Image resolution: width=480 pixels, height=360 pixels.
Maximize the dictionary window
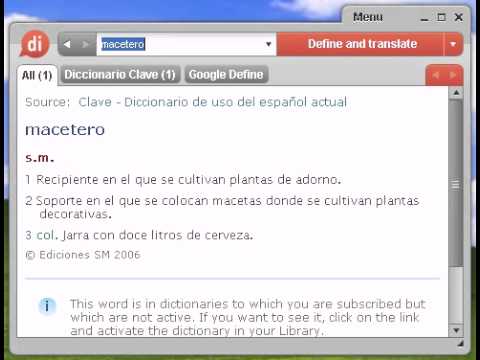(x=441, y=17)
